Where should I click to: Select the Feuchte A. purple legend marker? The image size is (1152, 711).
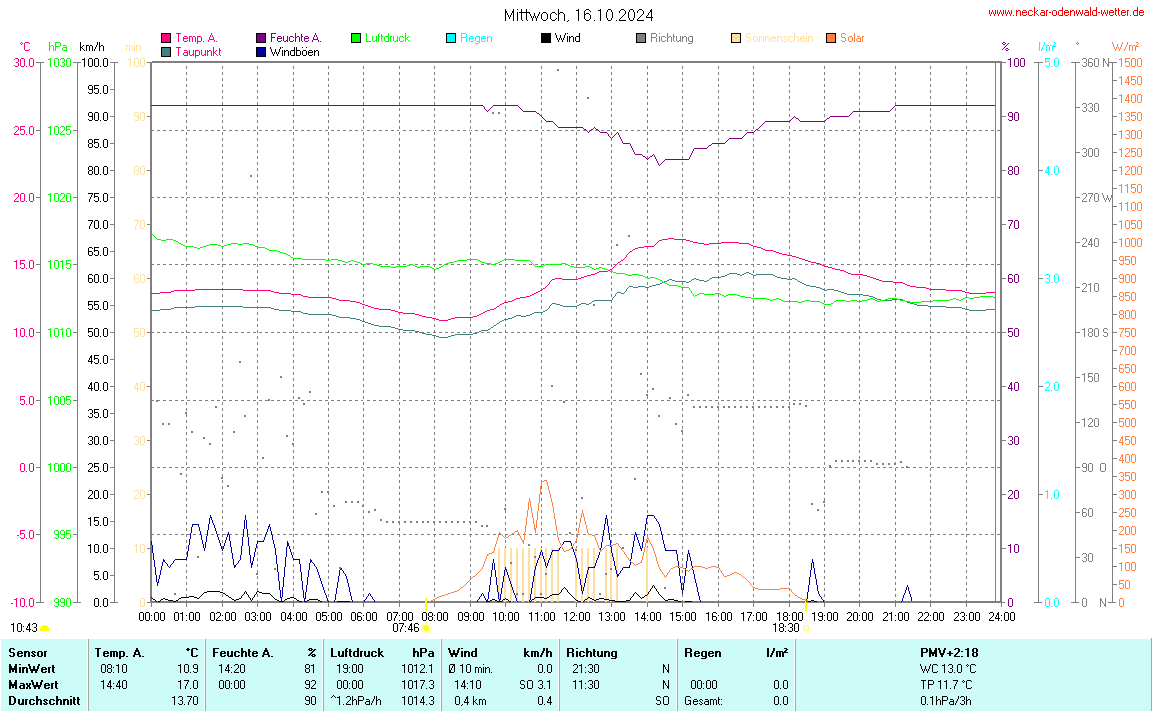click(261, 38)
